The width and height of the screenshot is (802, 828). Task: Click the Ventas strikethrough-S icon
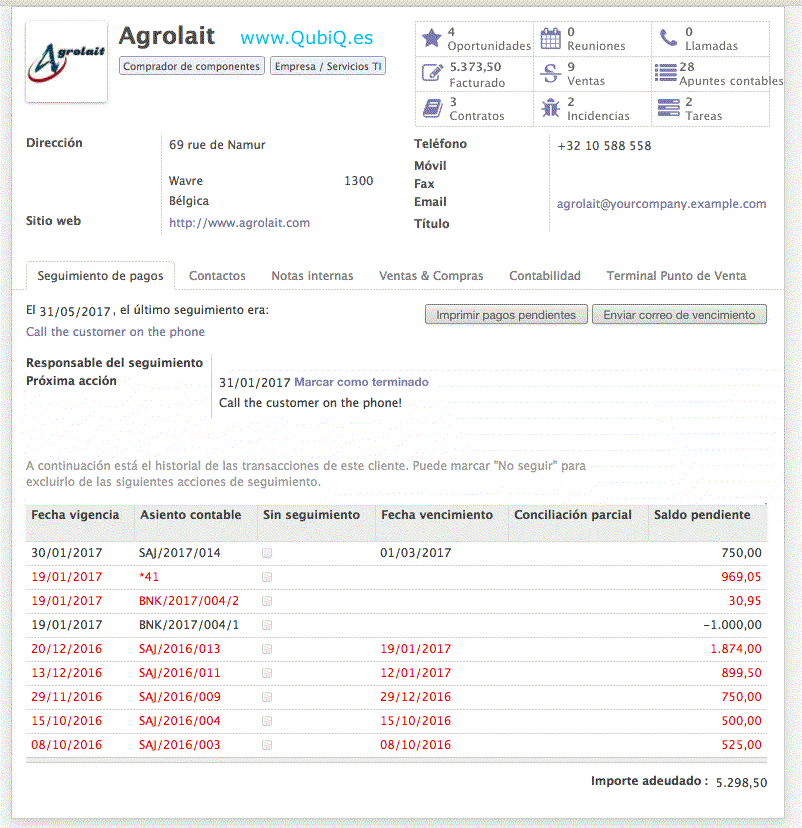550,73
